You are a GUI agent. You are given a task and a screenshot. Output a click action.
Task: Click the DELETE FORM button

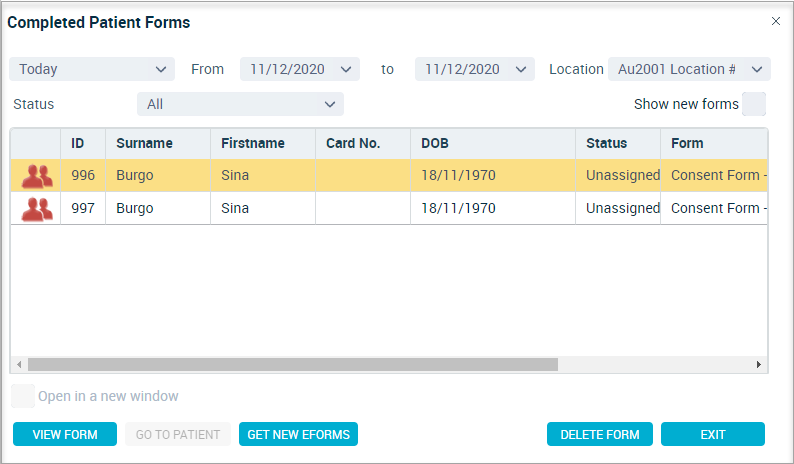600,434
